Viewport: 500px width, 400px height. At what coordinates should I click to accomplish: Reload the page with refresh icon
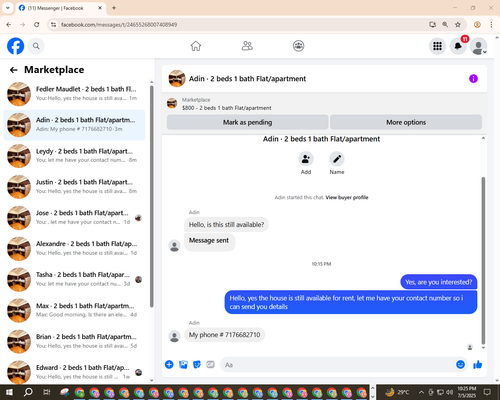[x=37, y=25]
